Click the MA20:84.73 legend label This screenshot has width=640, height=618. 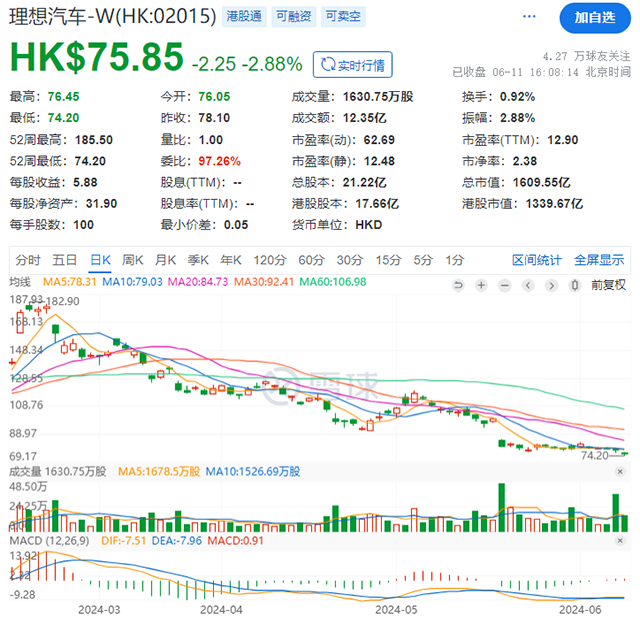point(198,282)
